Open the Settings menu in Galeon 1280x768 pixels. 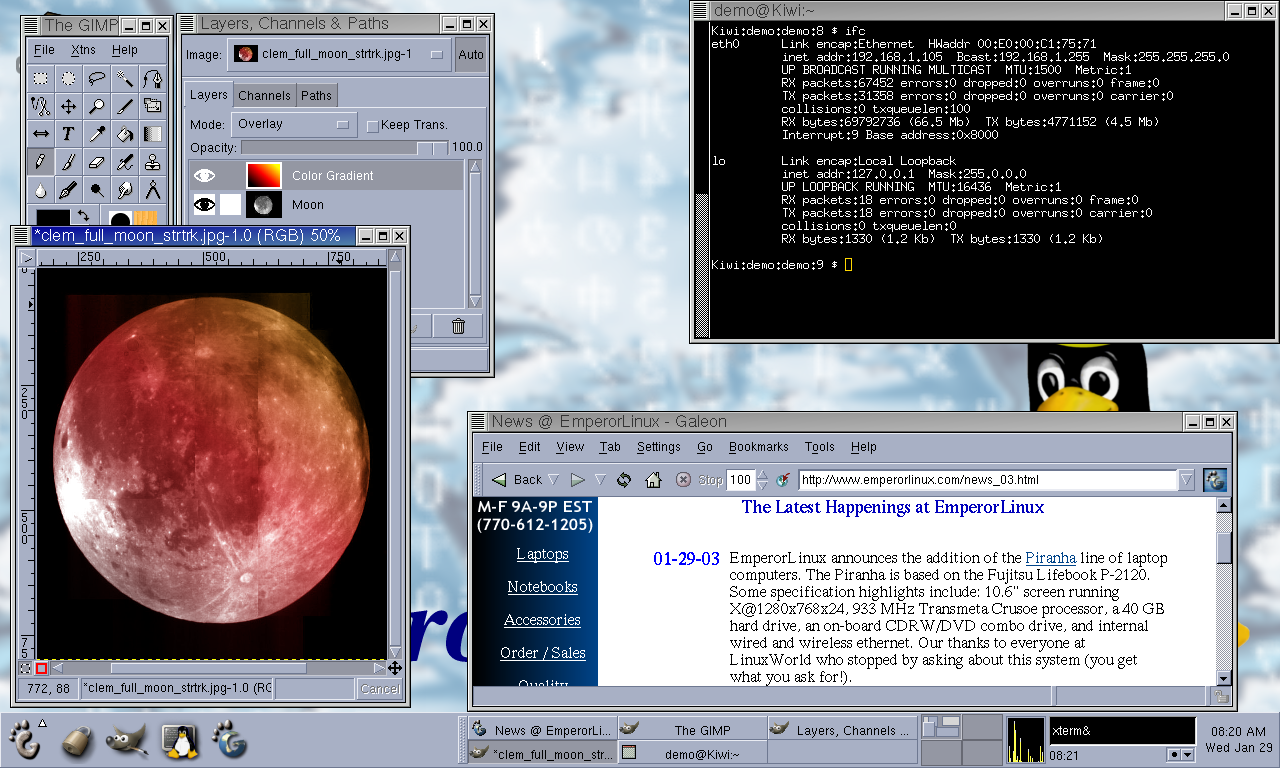point(659,447)
